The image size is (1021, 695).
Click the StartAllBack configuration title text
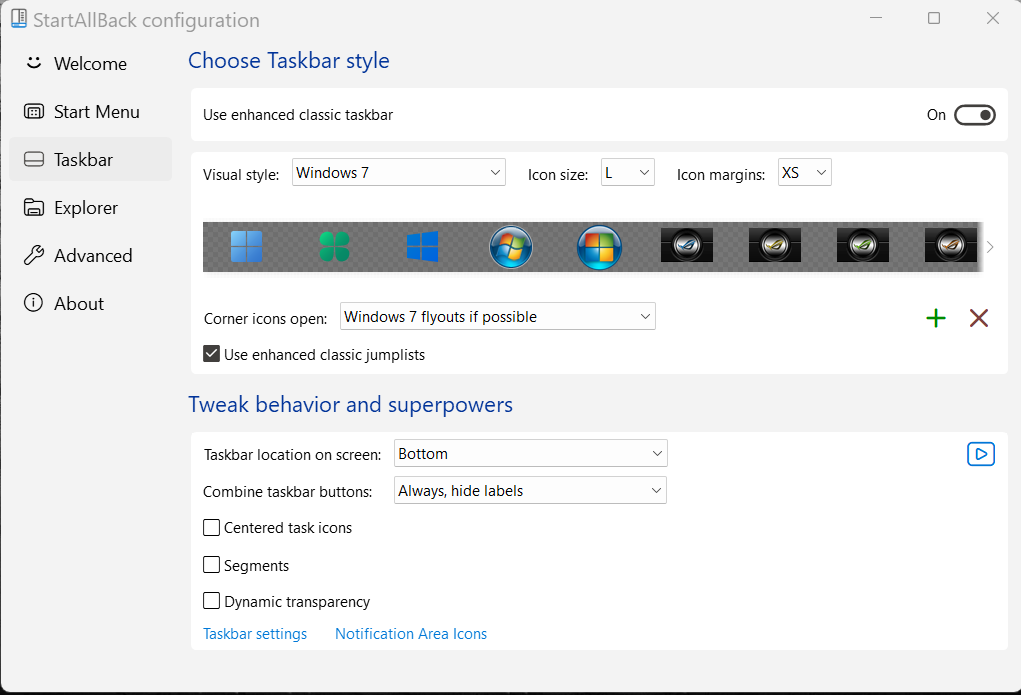point(147,20)
